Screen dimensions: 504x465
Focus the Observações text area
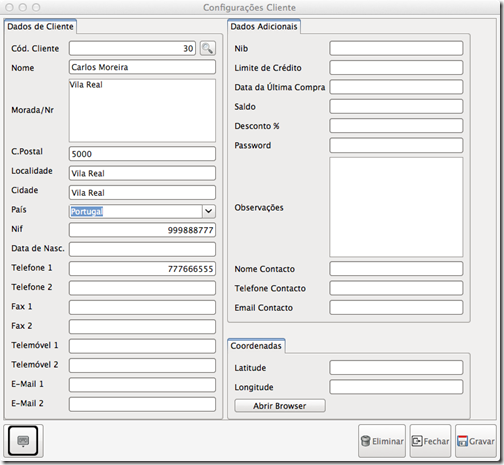coord(396,207)
